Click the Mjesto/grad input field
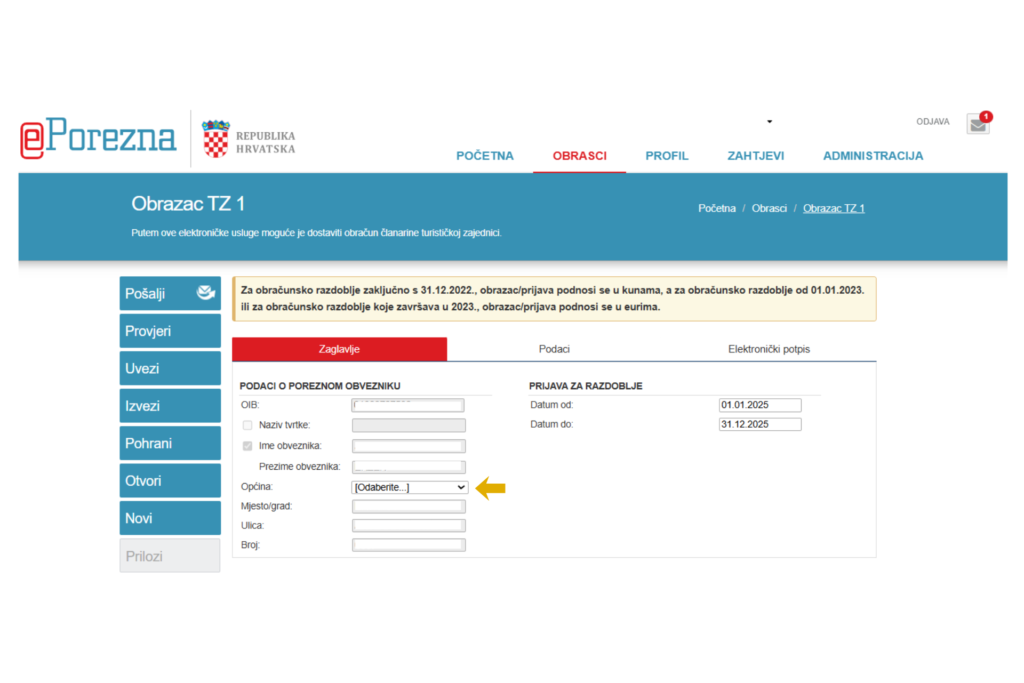This screenshot has height=683, width=1024. [x=408, y=506]
